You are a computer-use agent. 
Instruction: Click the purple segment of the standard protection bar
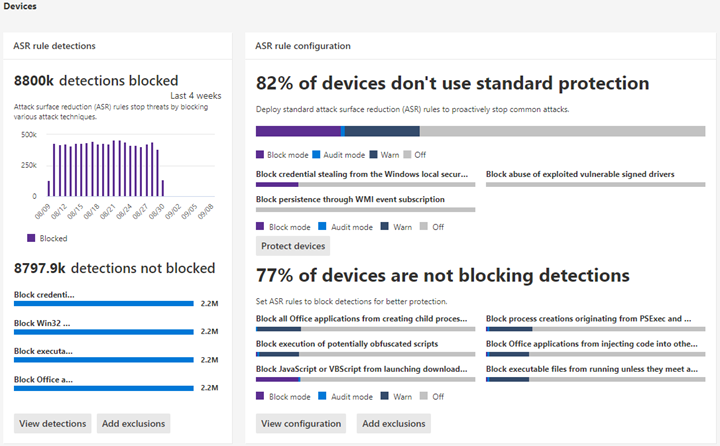click(298, 131)
